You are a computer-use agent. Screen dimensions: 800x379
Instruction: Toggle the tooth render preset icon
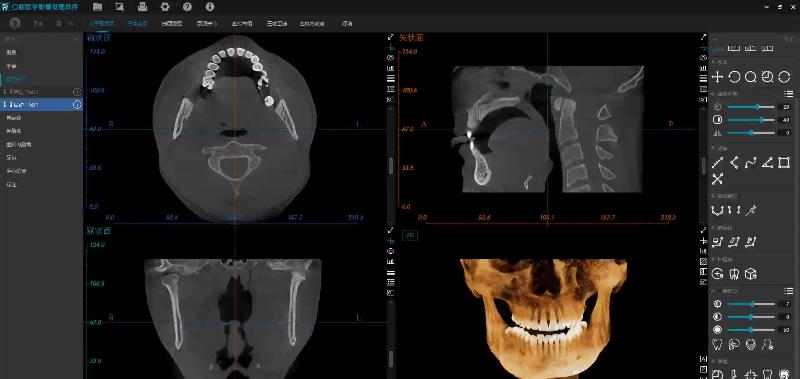(x=717, y=345)
